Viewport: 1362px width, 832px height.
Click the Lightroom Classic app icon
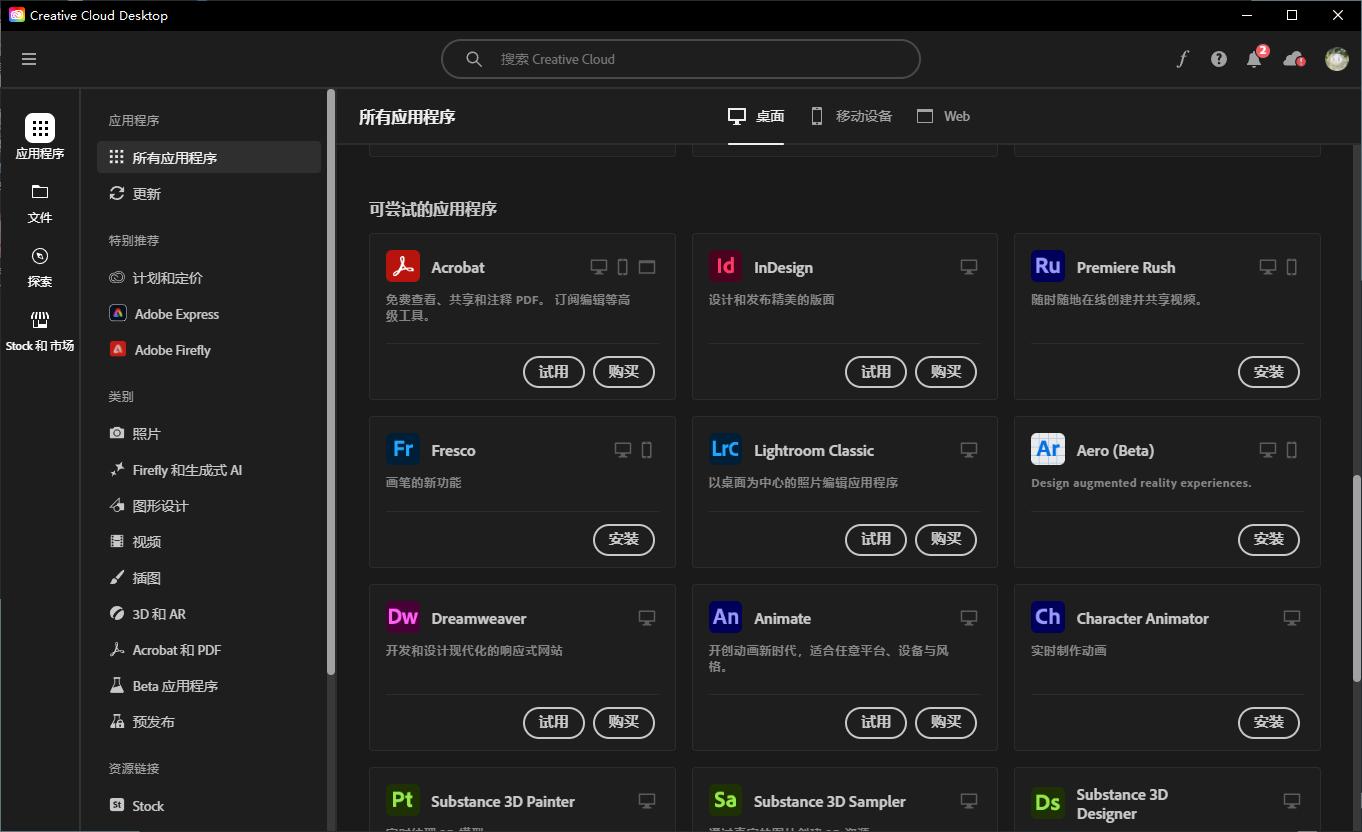click(x=726, y=449)
